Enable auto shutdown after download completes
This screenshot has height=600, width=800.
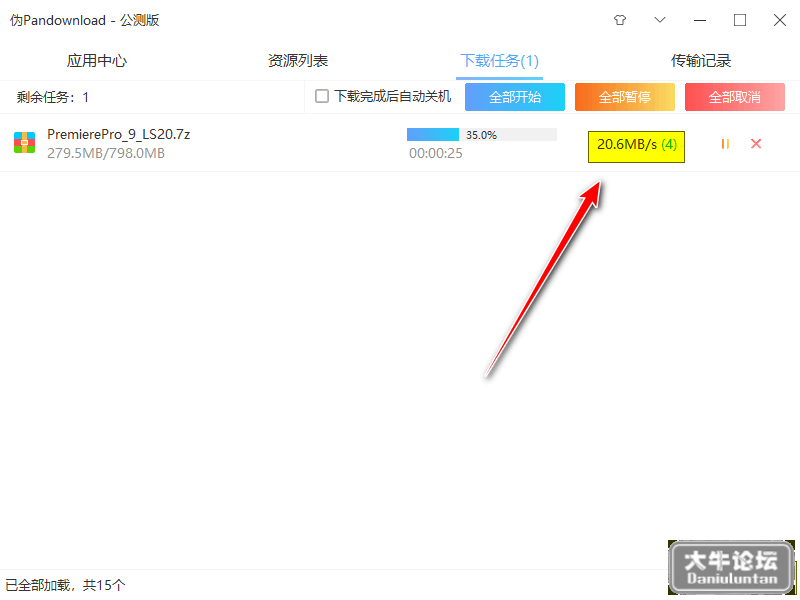pyautogui.click(x=322, y=96)
